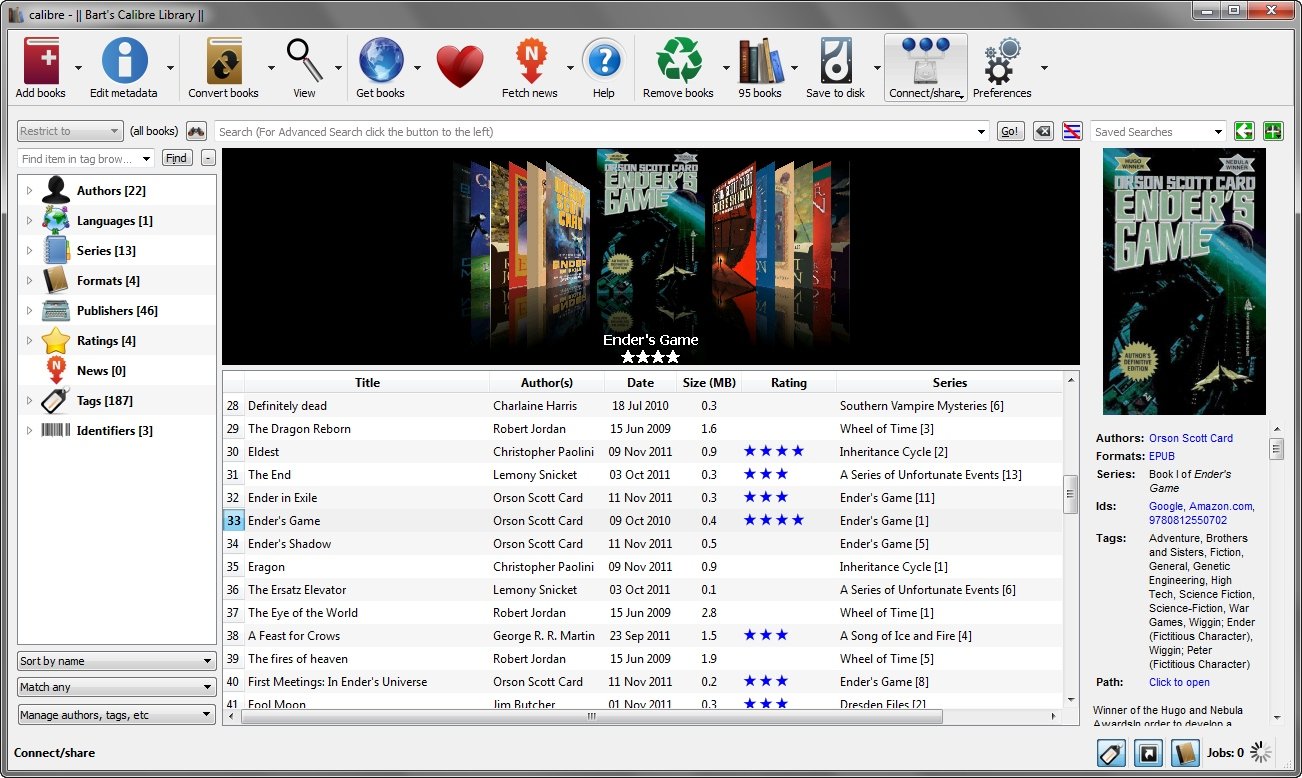1302x778 pixels.
Task: Click the Remove books recycle icon
Action: (679, 61)
